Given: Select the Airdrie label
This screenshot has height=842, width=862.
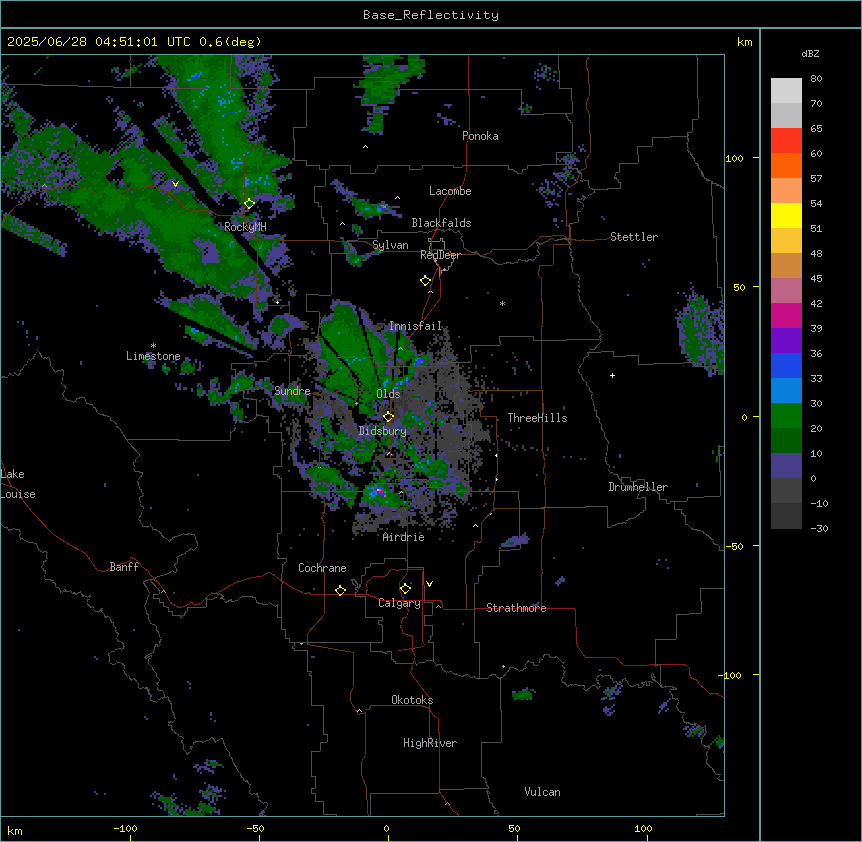Looking at the screenshot, I should point(404,537).
